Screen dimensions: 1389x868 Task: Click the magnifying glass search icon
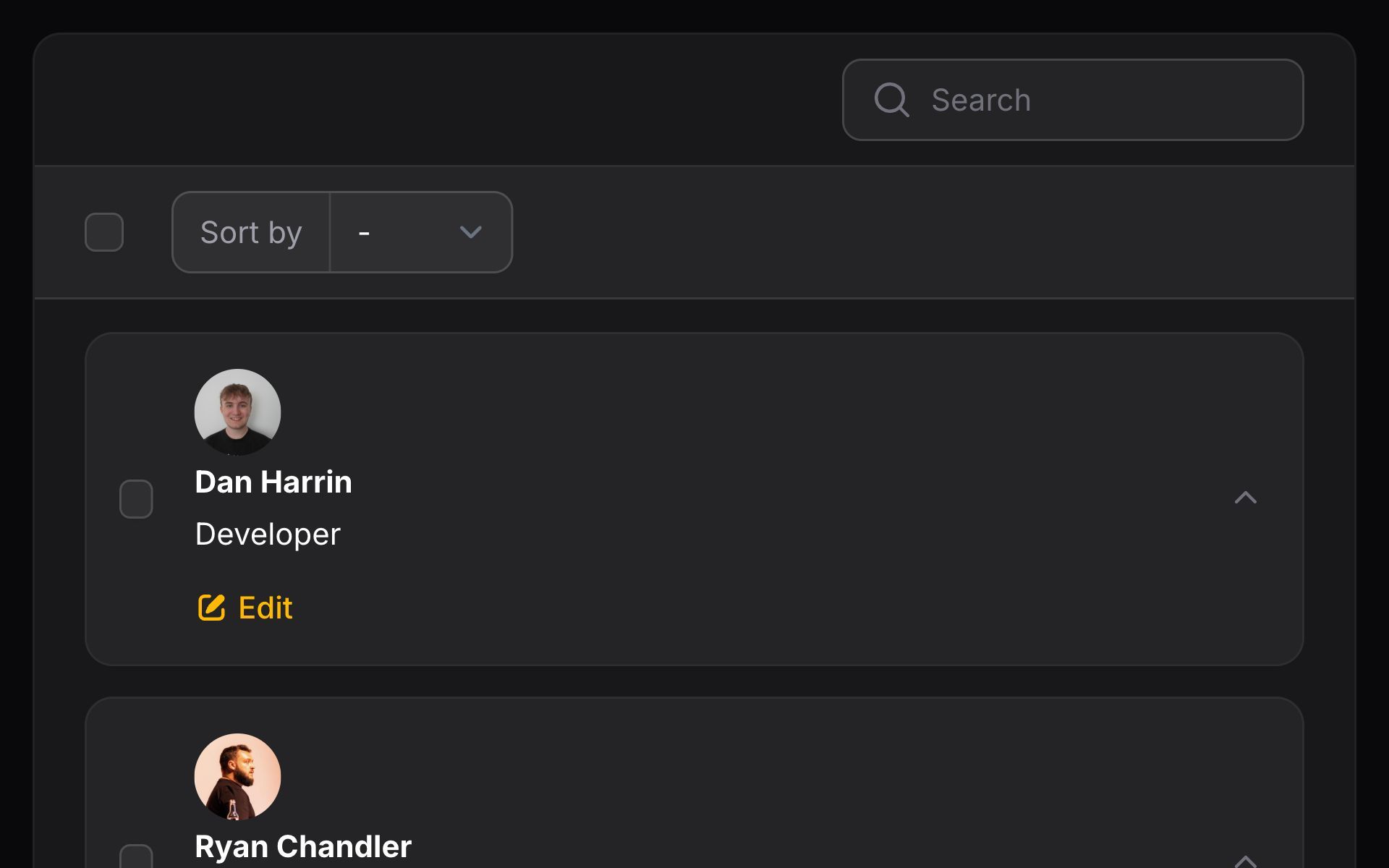891,100
